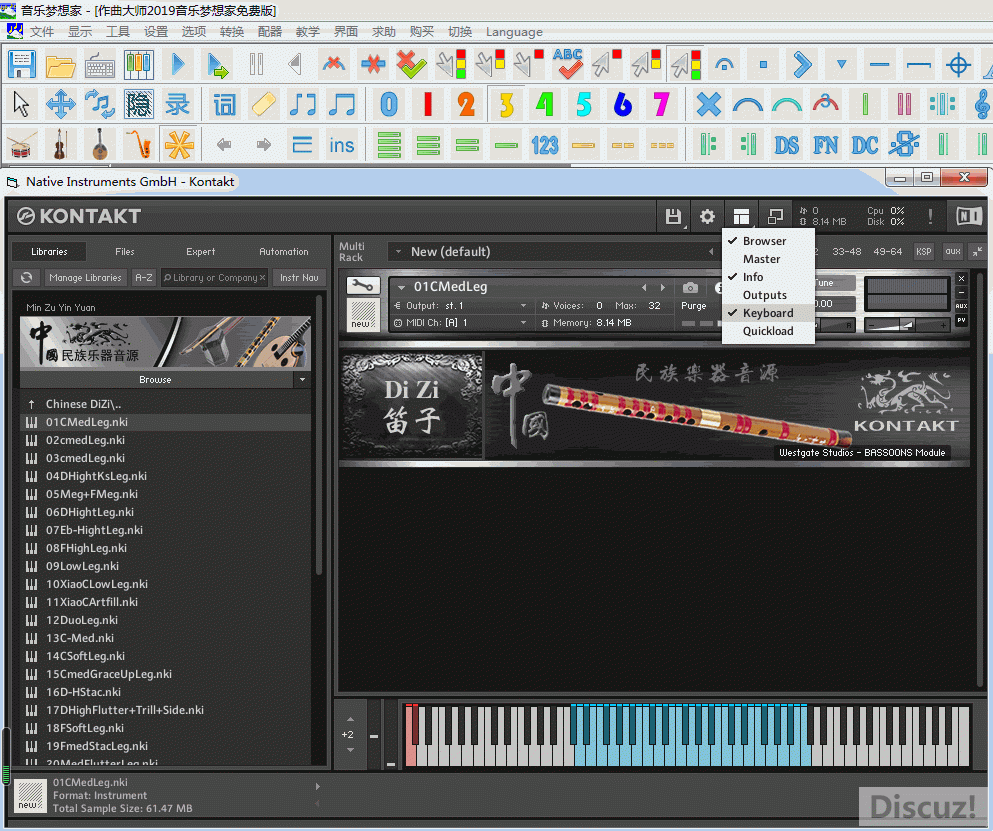Click the A-Z sort button
The image size is (993, 831).
tap(144, 277)
